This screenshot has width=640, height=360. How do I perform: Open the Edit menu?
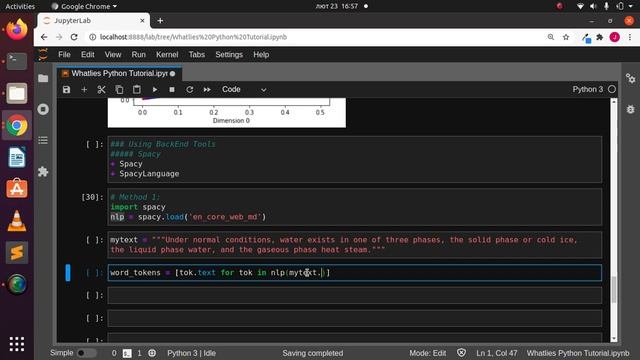click(x=87, y=55)
